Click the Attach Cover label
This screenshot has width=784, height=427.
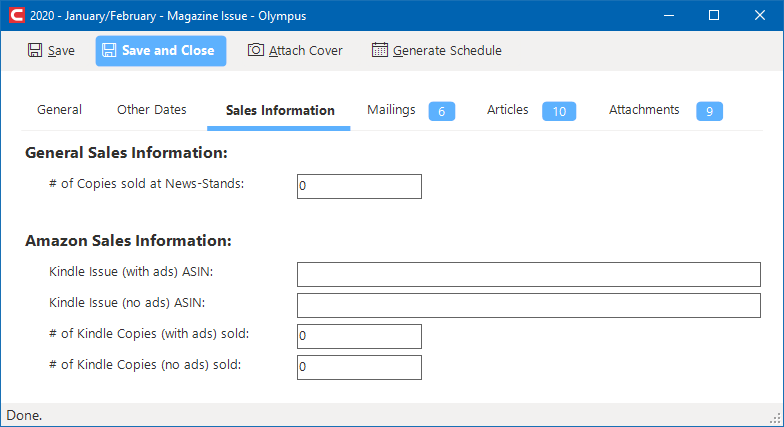[x=306, y=50]
